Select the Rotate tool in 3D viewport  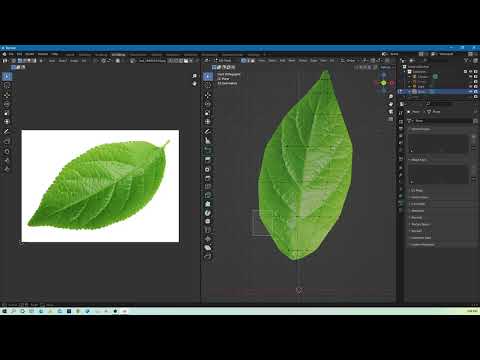(208, 104)
